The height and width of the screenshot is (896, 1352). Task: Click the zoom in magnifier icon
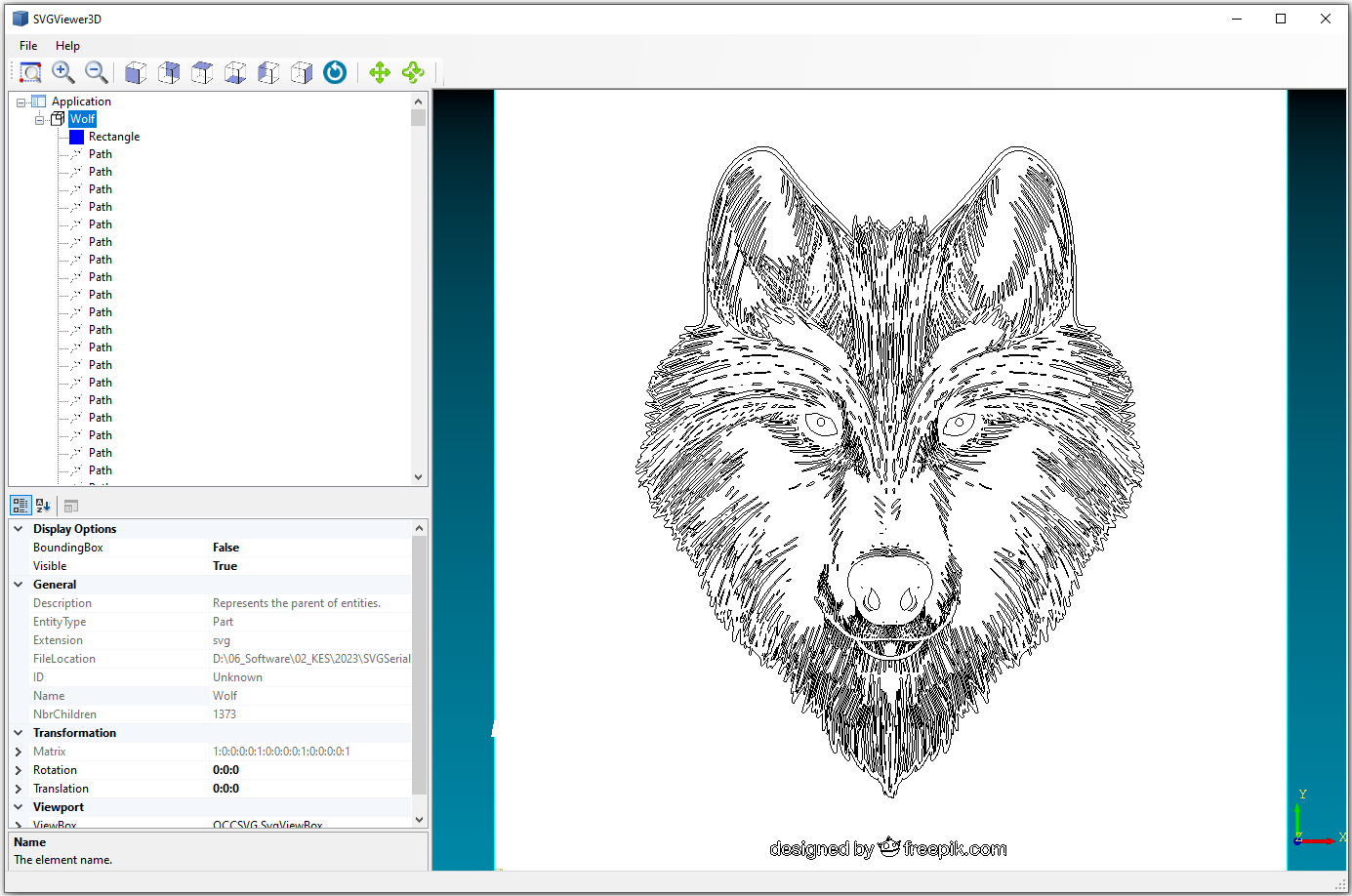coord(63,72)
